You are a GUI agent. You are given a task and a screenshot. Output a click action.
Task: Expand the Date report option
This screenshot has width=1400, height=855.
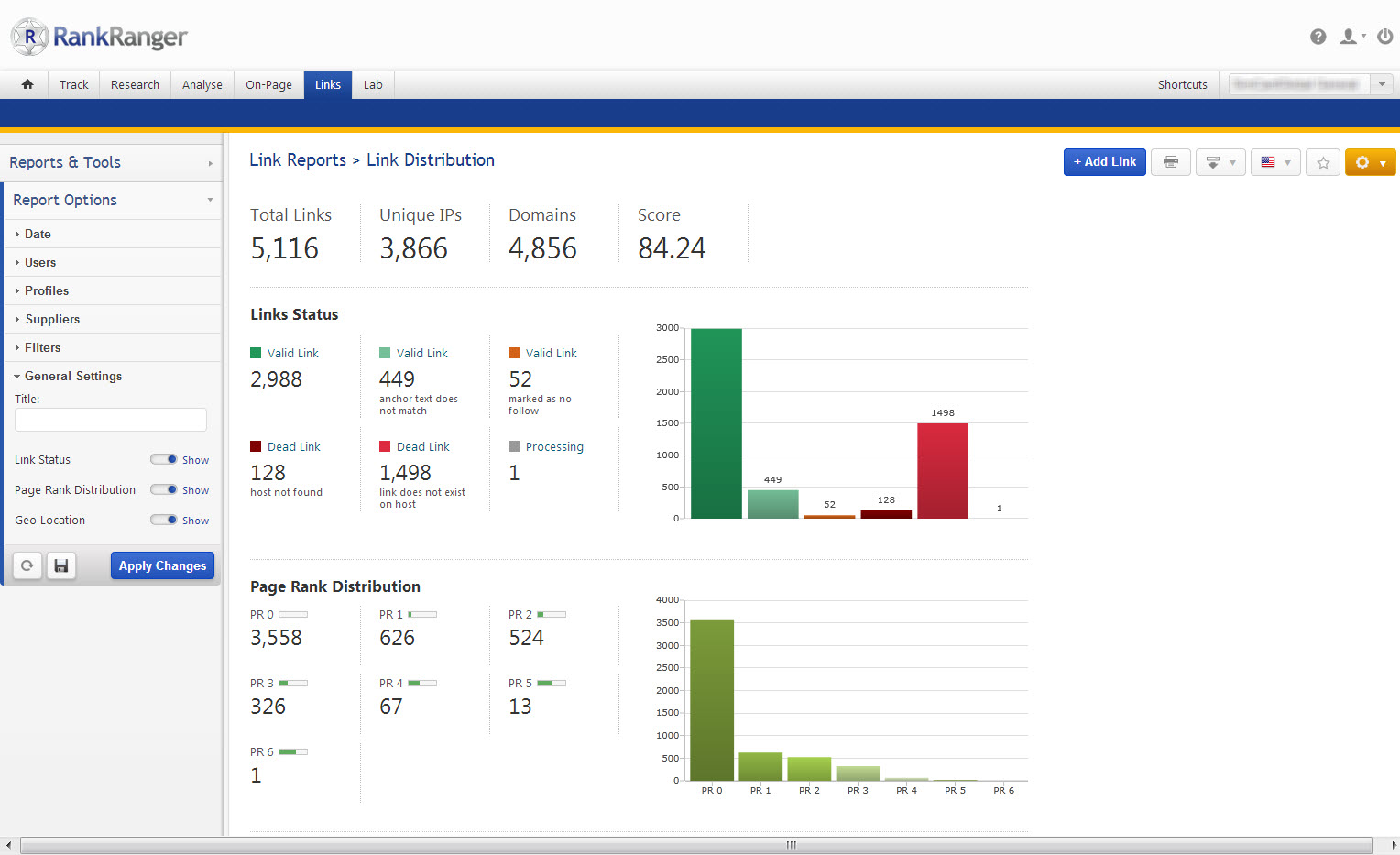(38, 234)
